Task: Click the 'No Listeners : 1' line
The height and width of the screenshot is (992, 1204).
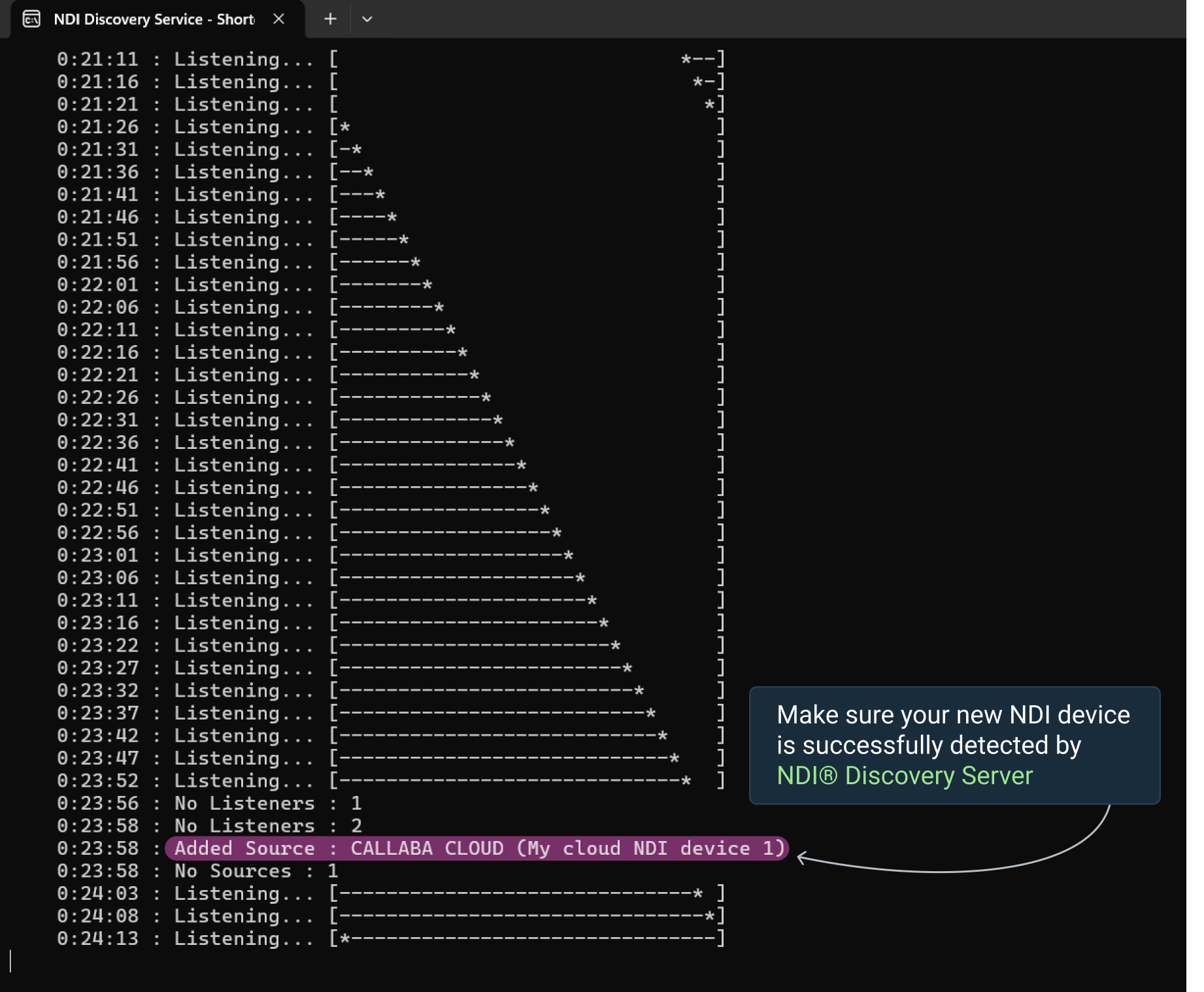Action: pos(210,803)
